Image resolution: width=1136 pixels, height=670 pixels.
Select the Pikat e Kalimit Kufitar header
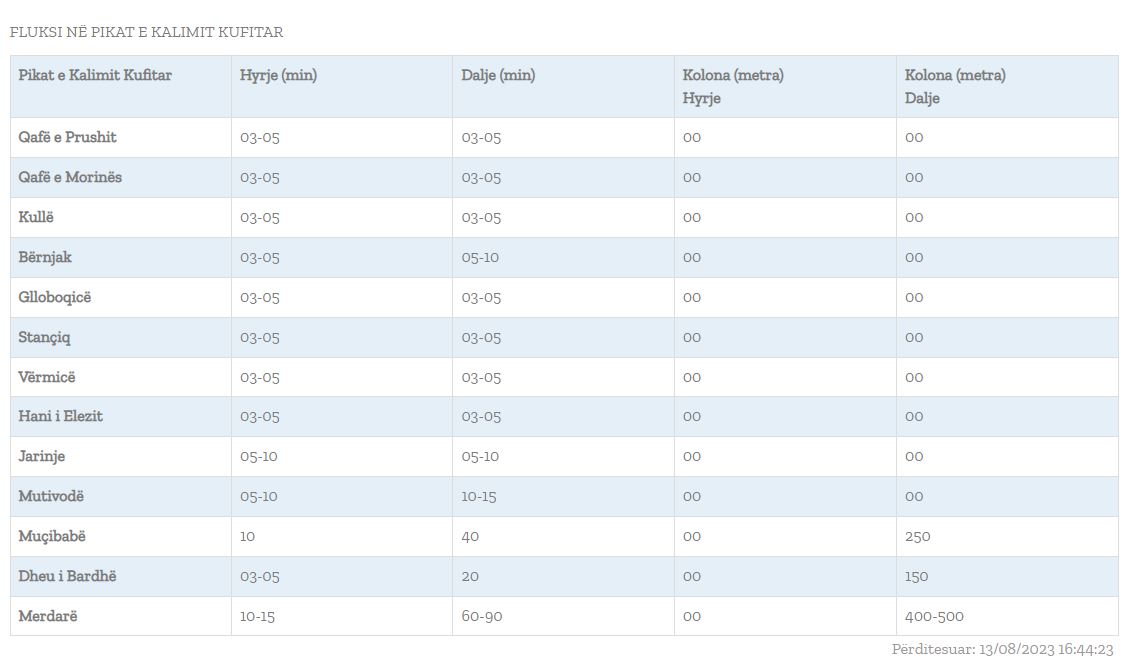point(95,75)
